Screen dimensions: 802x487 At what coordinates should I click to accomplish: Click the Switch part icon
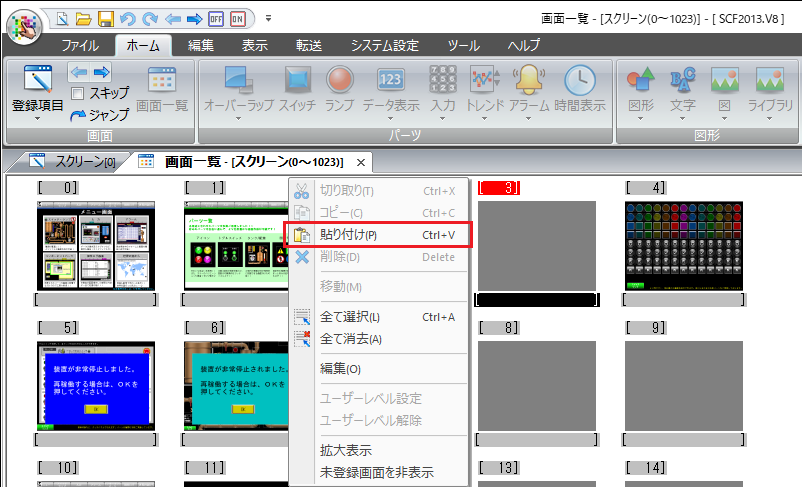pyautogui.click(x=297, y=80)
